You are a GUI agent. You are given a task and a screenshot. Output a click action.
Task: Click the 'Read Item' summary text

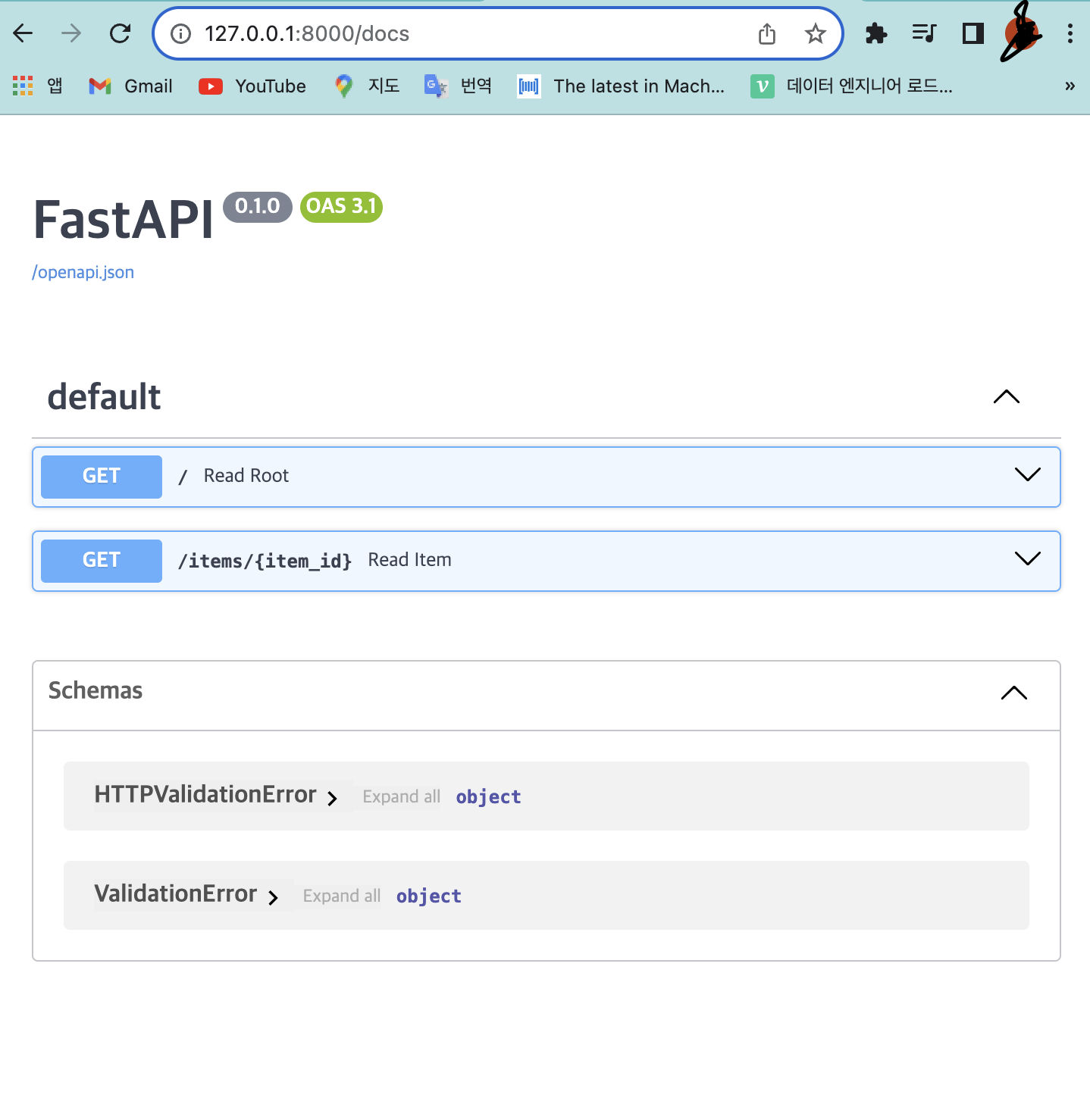tap(410, 560)
